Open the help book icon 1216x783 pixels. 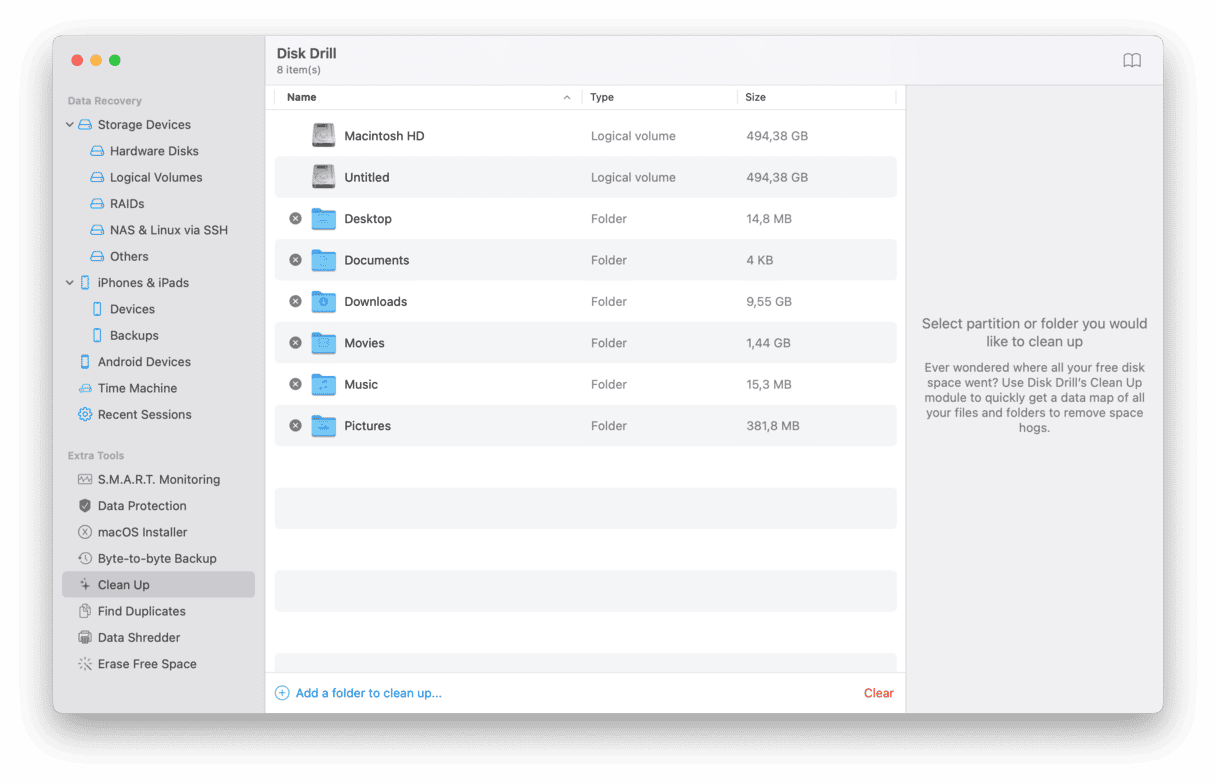click(1132, 61)
